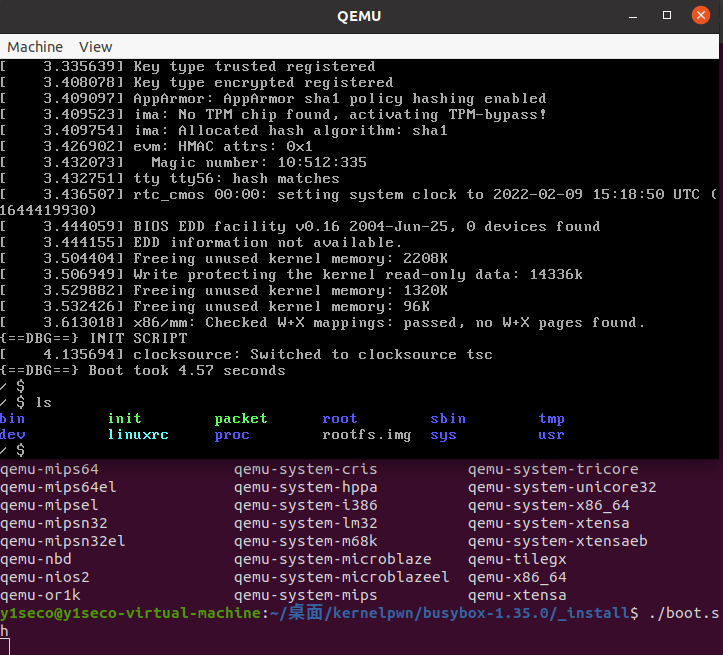
Task: Click 'packet' in ls output
Action: (241, 419)
